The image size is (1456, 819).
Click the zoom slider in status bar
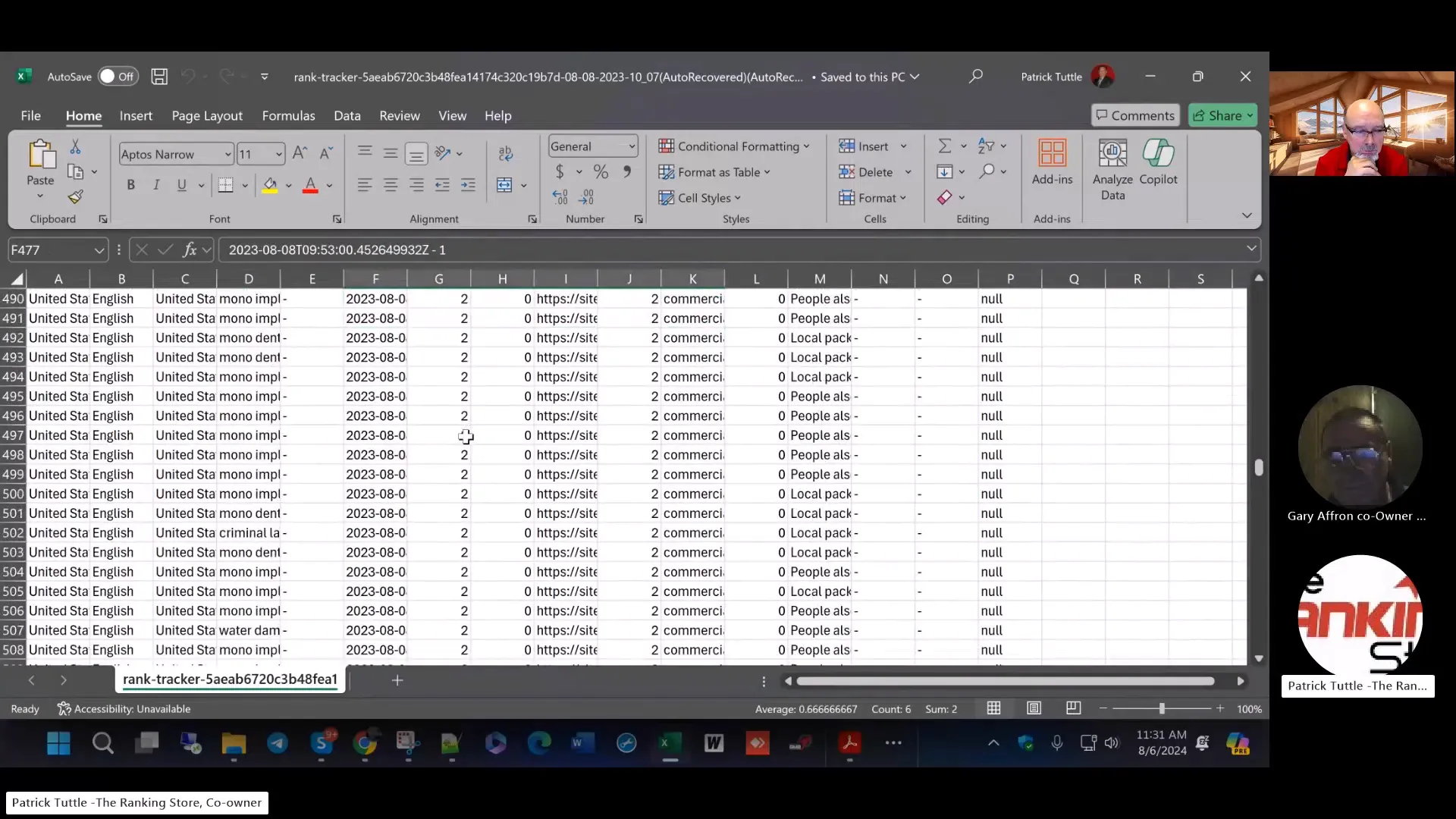pos(1161,709)
